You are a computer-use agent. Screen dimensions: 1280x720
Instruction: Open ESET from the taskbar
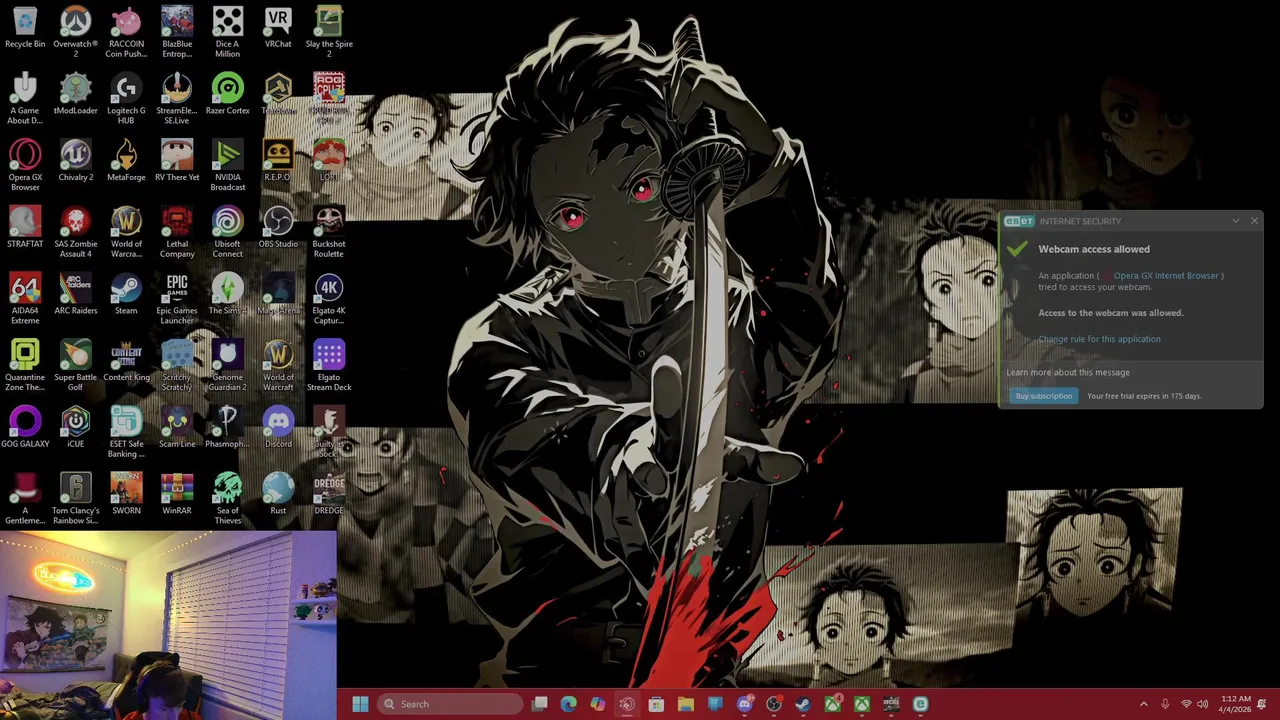tap(920, 704)
